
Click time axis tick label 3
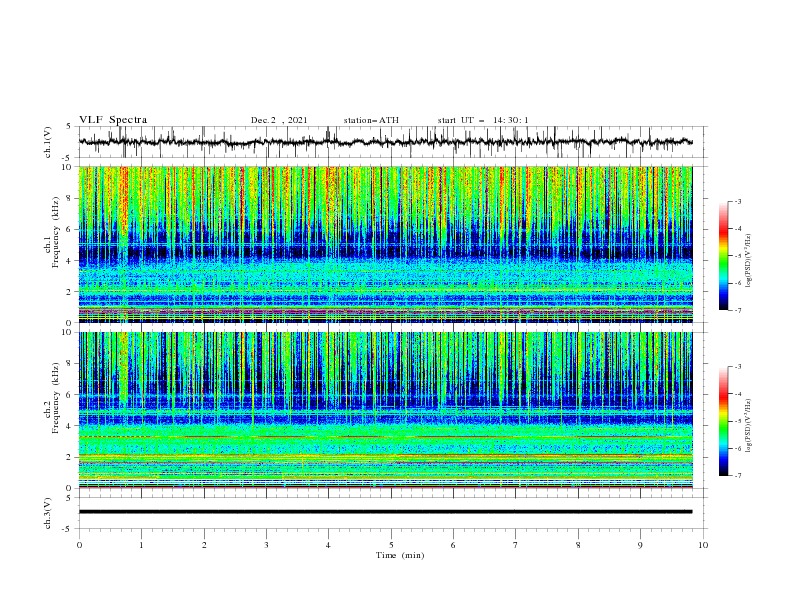[266, 545]
